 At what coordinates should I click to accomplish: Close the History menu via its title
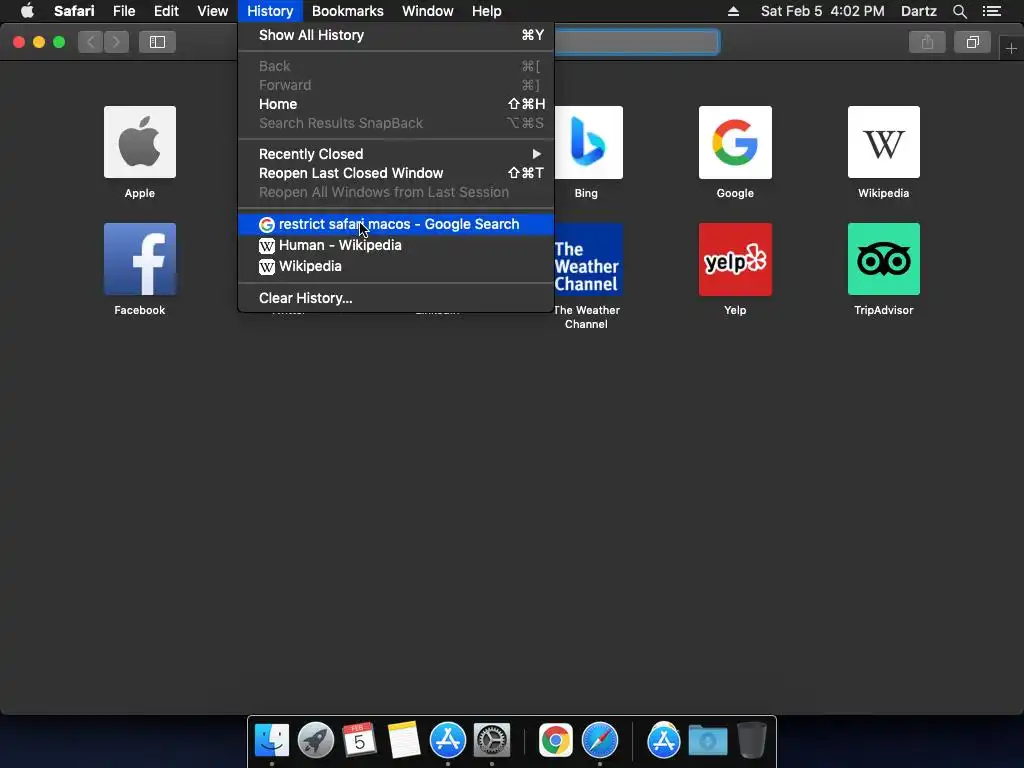(x=270, y=11)
